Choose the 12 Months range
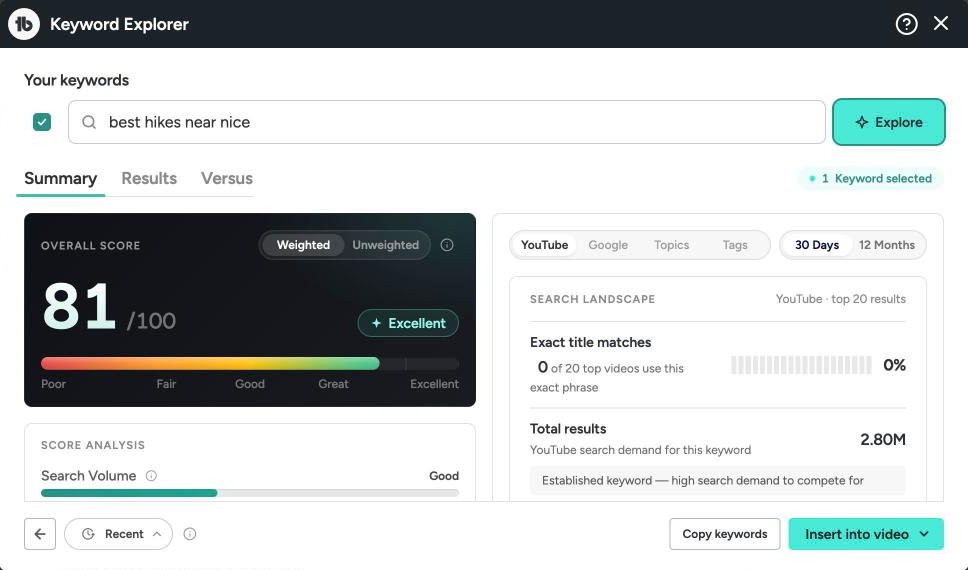Screen dimensions: 968x570 [x=887, y=245]
